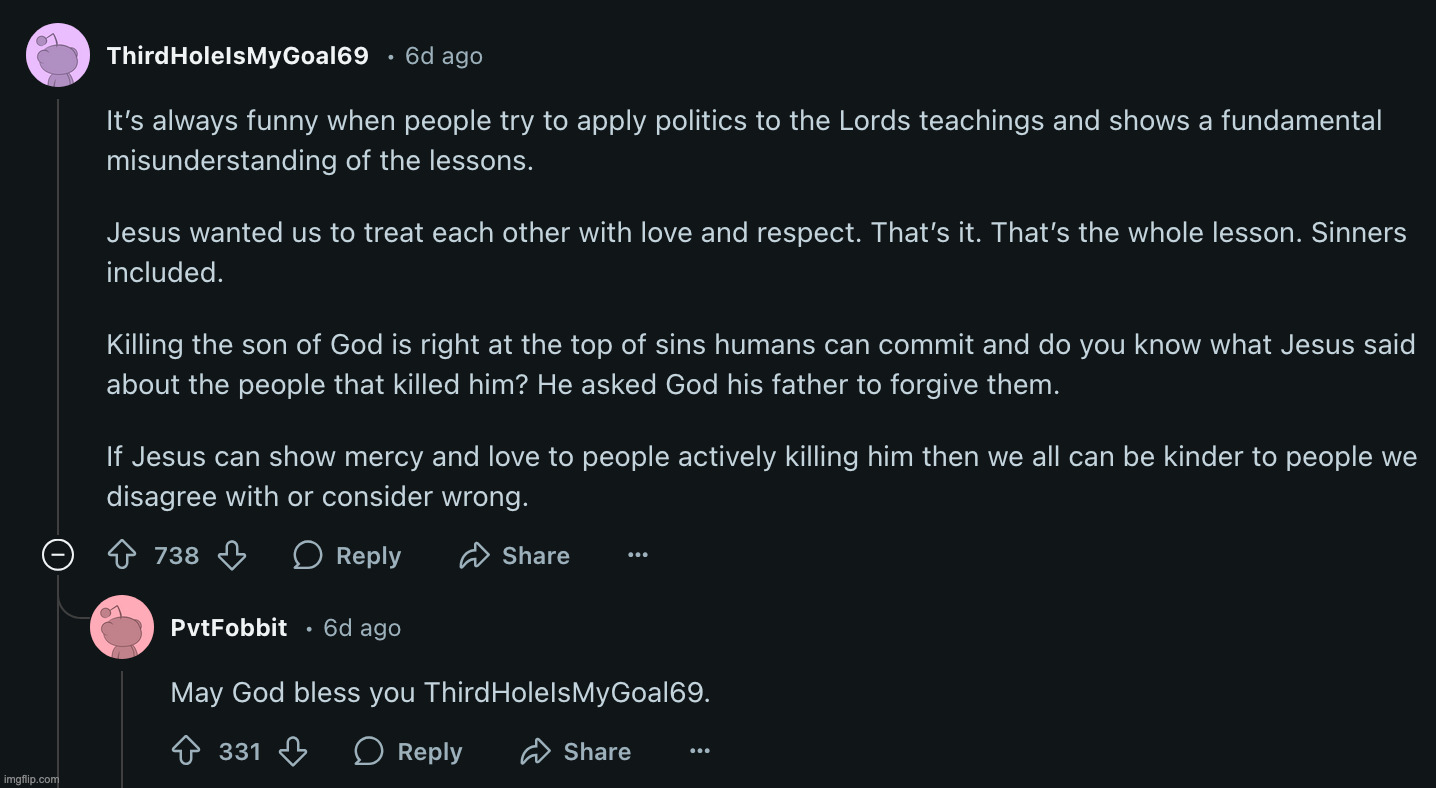Click the top comment's 6d ago timestamp
The height and width of the screenshot is (788, 1436).
tap(443, 56)
